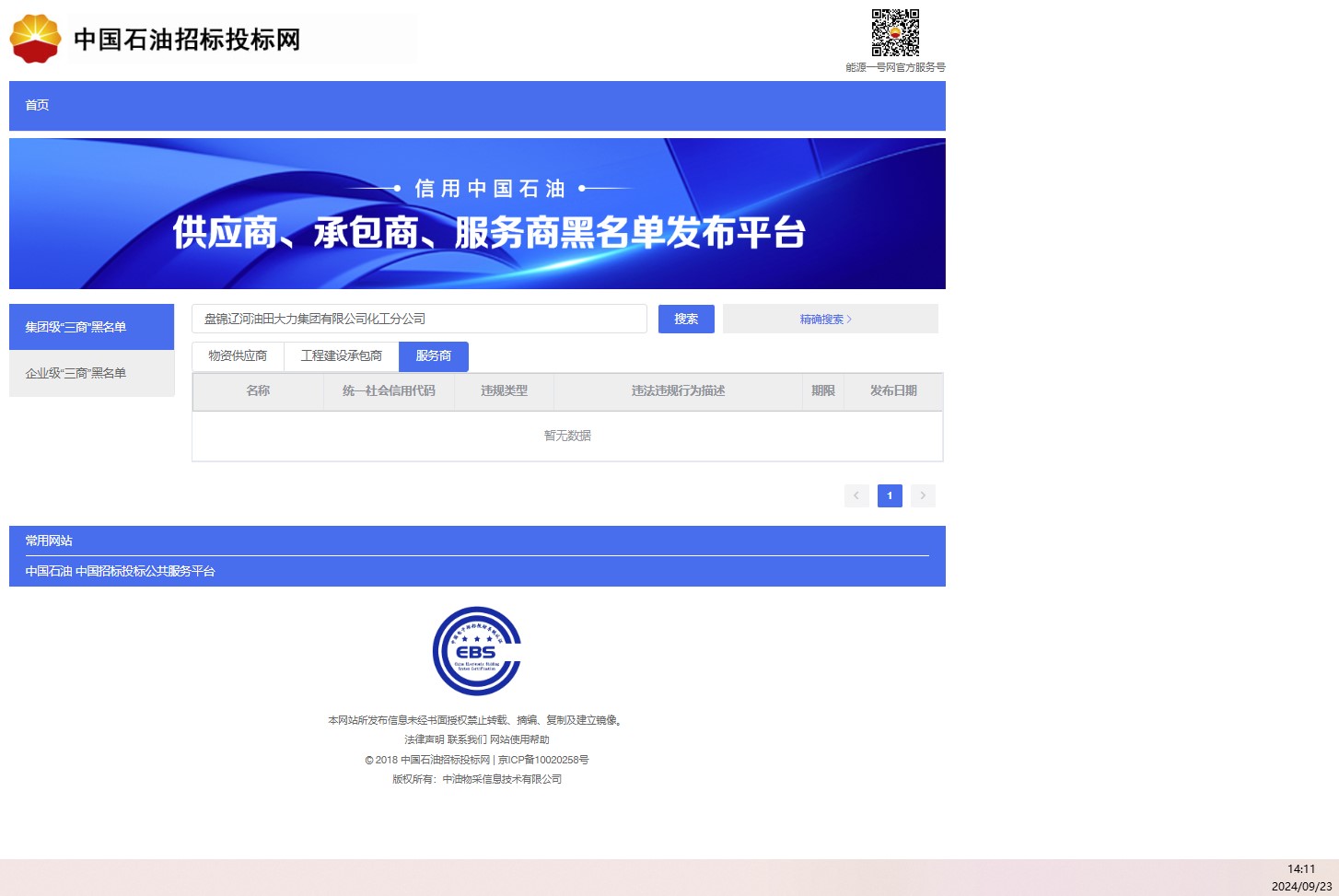Click the 统一社会信用代码 column header
This screenshot has height=896, width=1339.
coord(389,390)
